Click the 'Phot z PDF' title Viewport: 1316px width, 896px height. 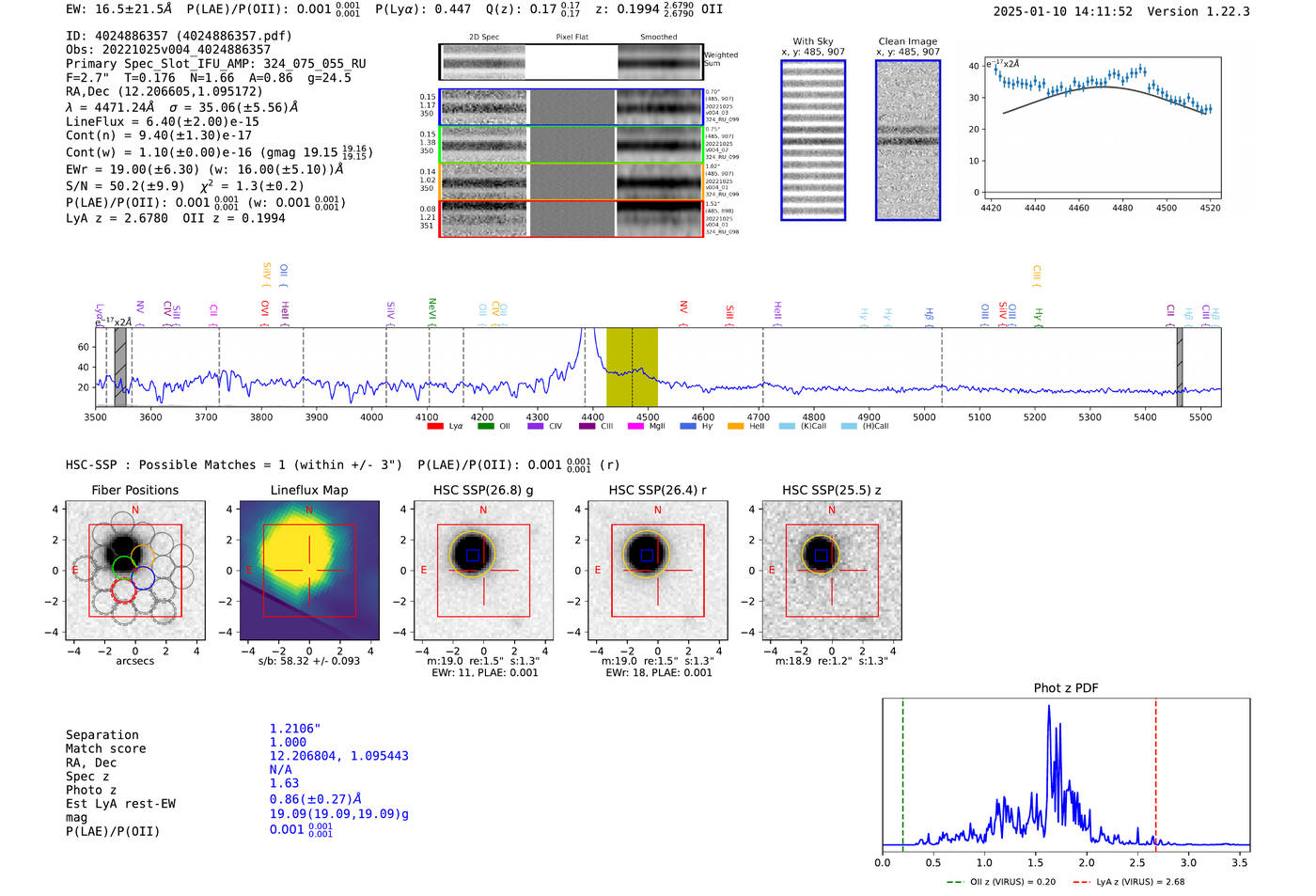pyautogui.click(x=1066, y=688)
